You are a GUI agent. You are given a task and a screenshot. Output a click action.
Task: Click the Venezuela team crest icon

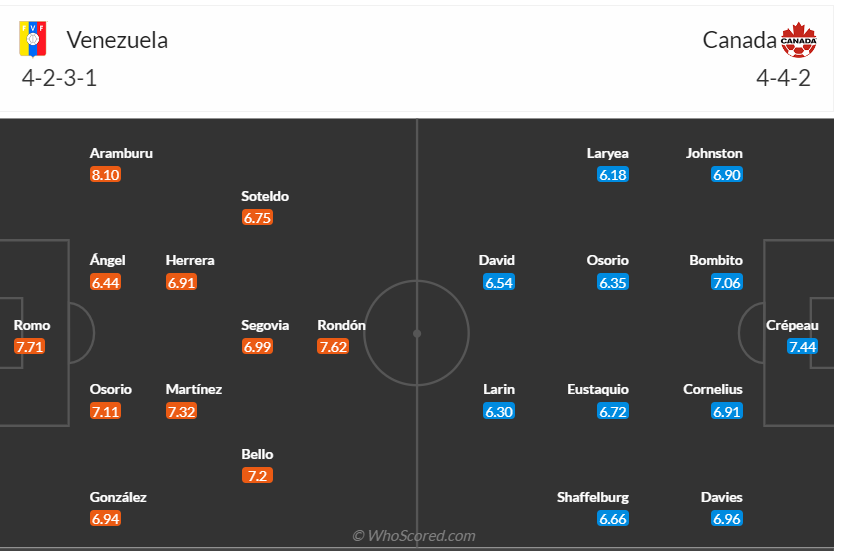pyautogui.click(x=34, y=40)
